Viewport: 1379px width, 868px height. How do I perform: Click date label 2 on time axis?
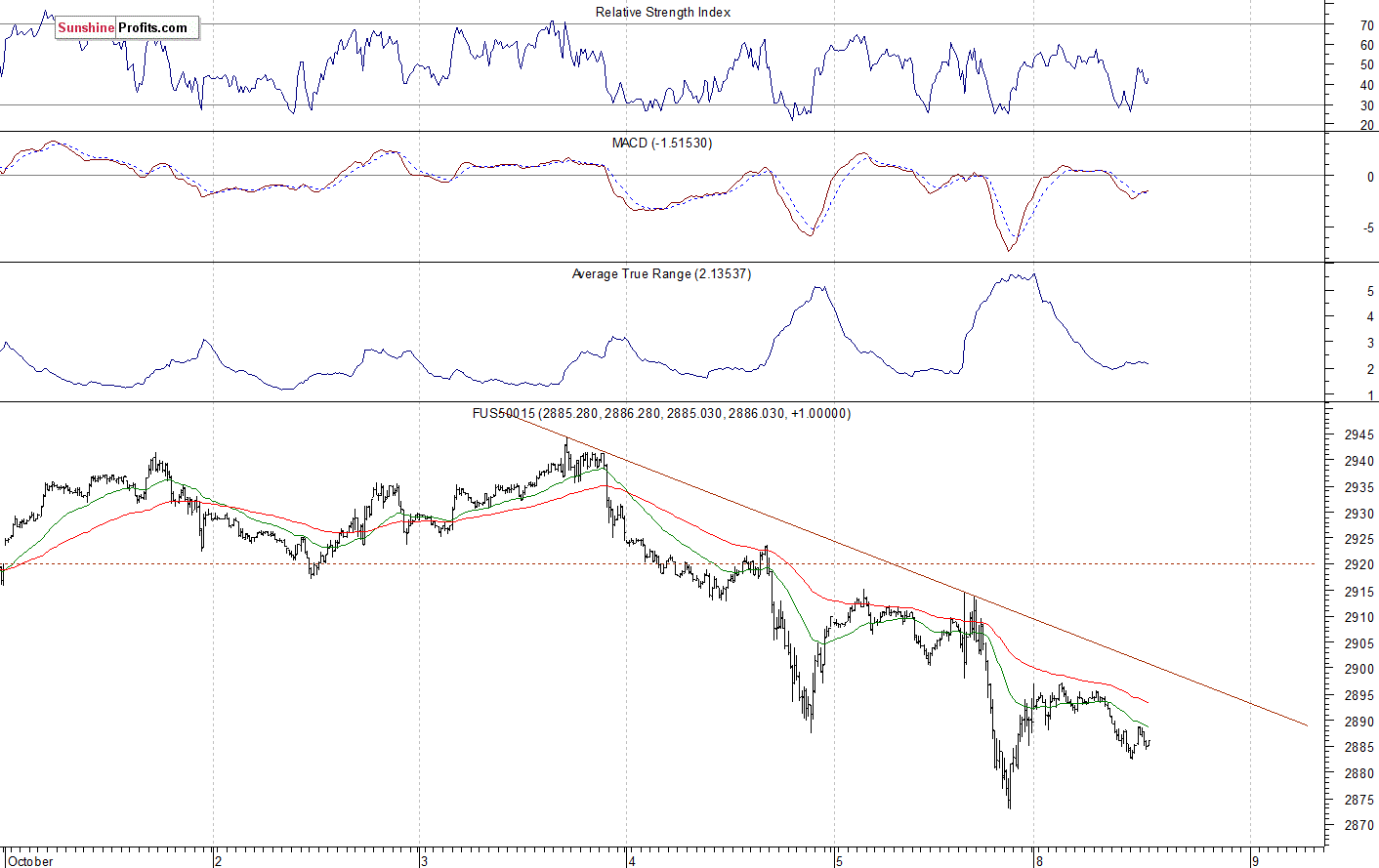point(219,861)
